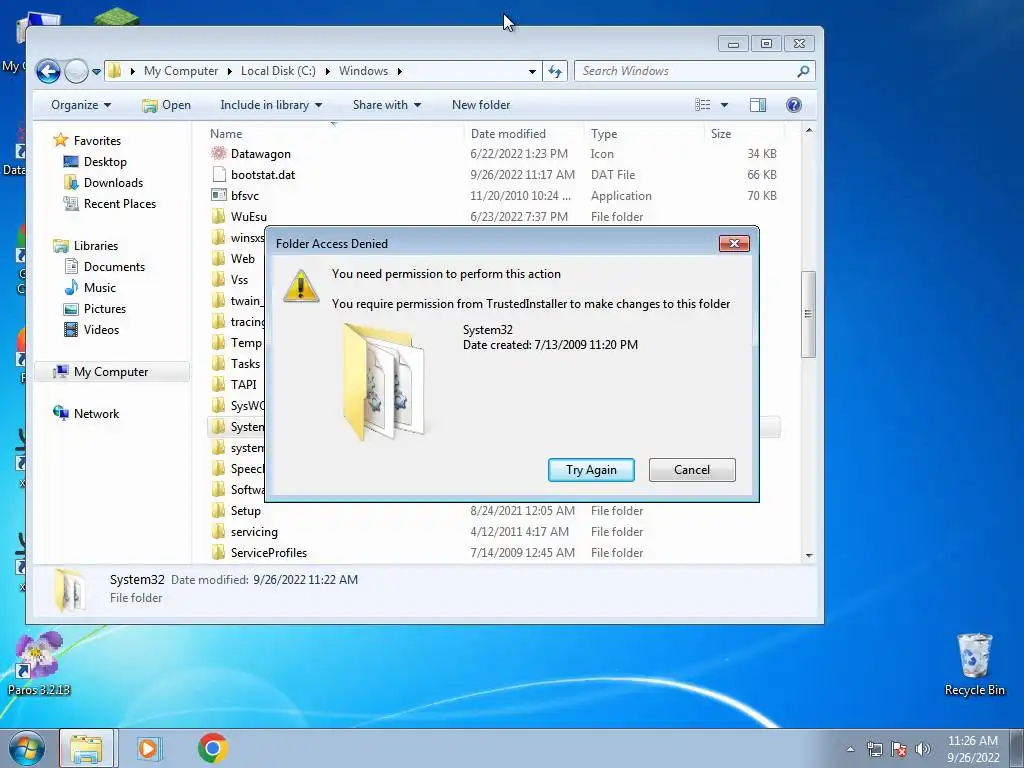Click the Open toolbar button

[x=167, y=105]
